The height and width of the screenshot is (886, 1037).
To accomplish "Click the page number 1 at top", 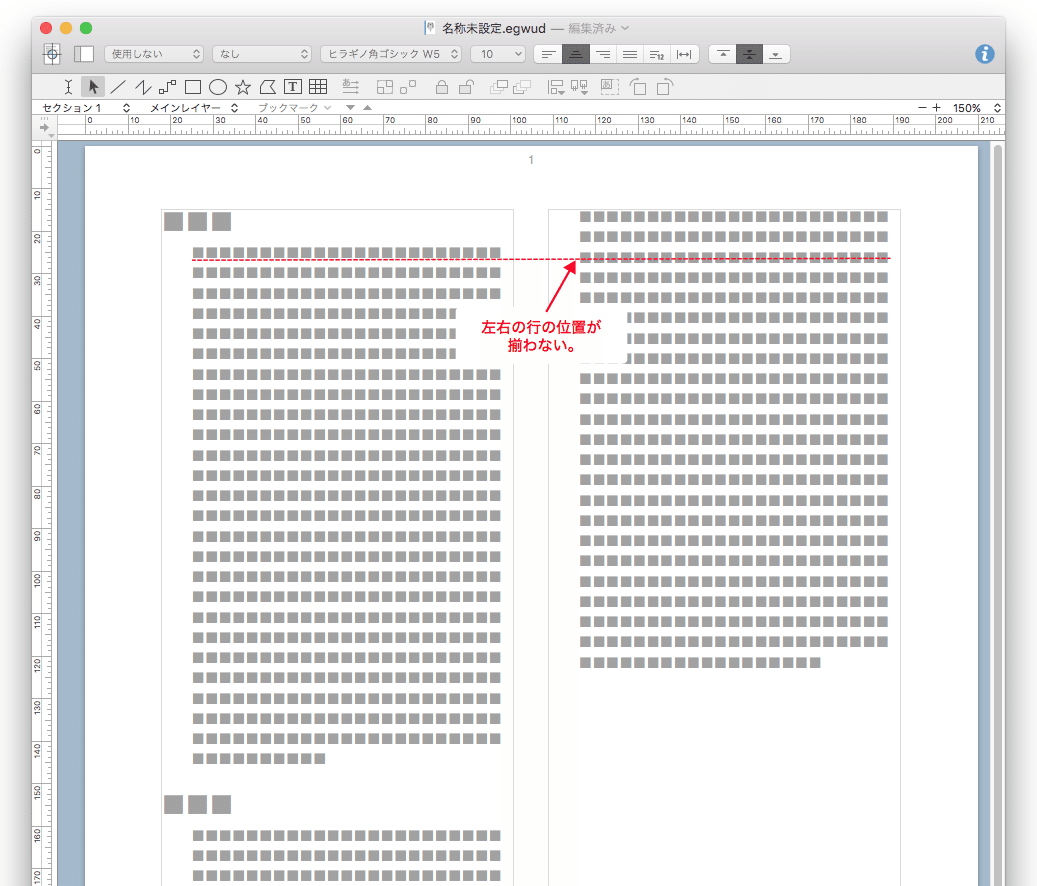I will click(530, 160).
